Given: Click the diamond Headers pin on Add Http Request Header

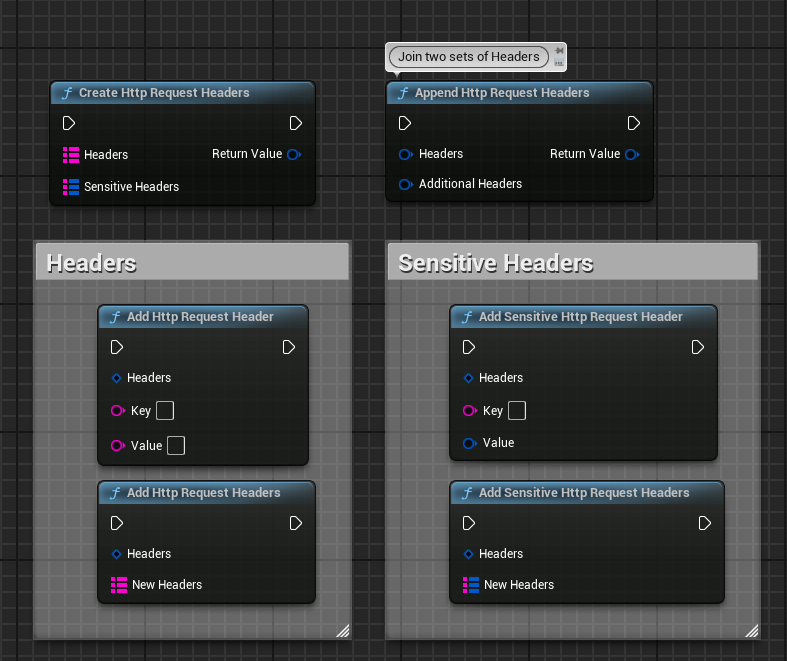Looking at the screenshot, I should tap(116, 378).
